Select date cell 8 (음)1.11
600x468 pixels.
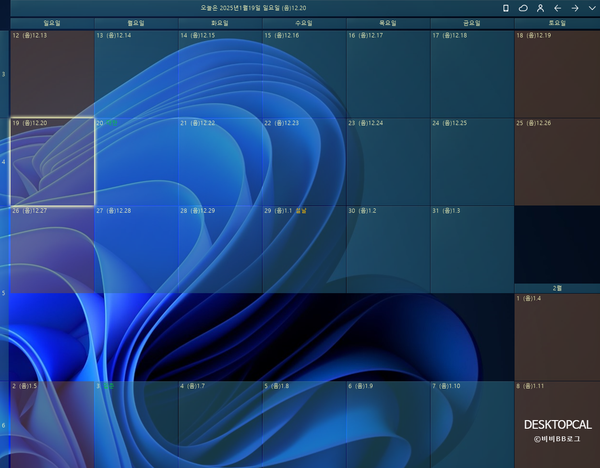557,424
